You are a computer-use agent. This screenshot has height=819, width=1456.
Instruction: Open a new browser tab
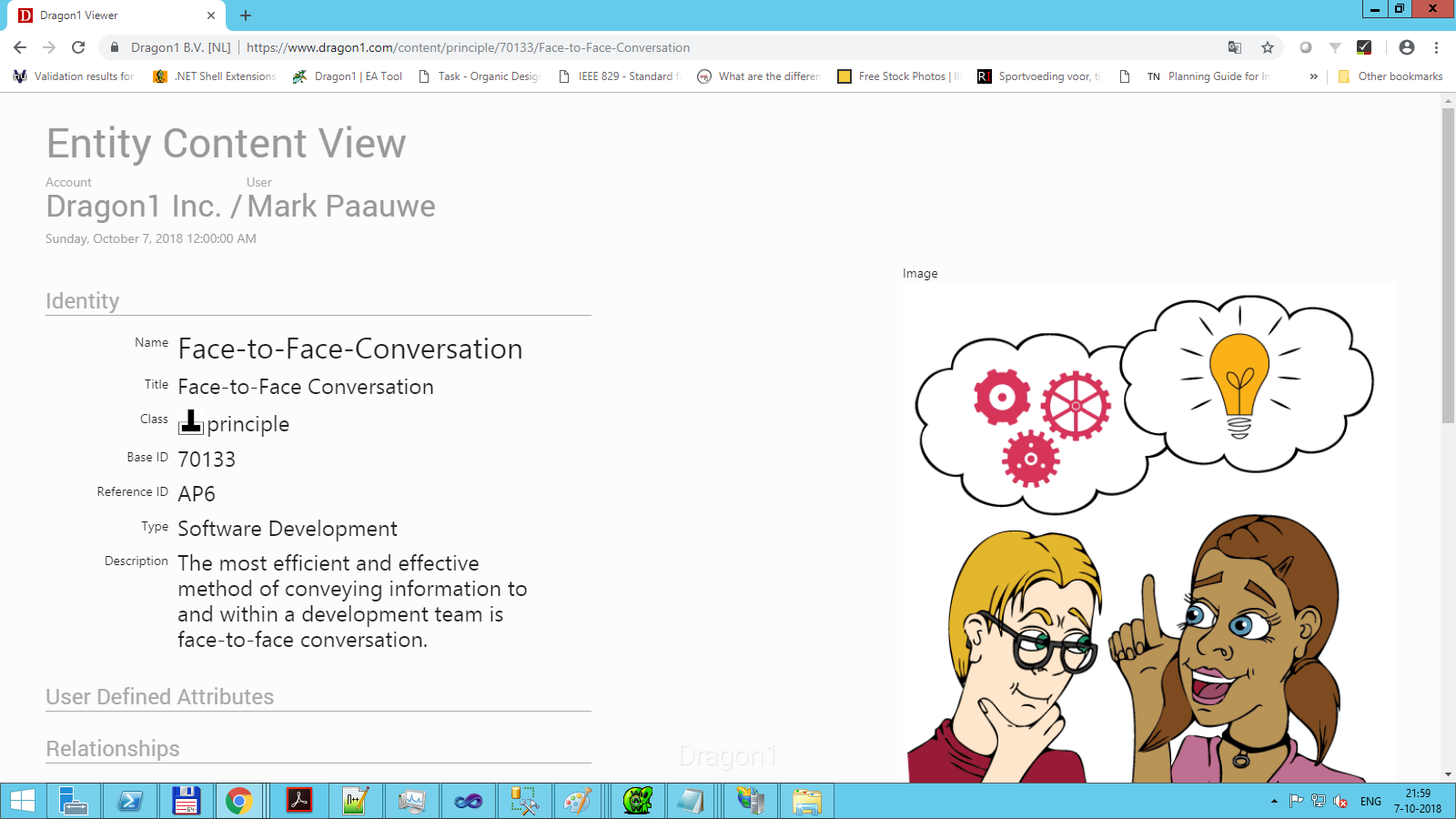point(246,15)
